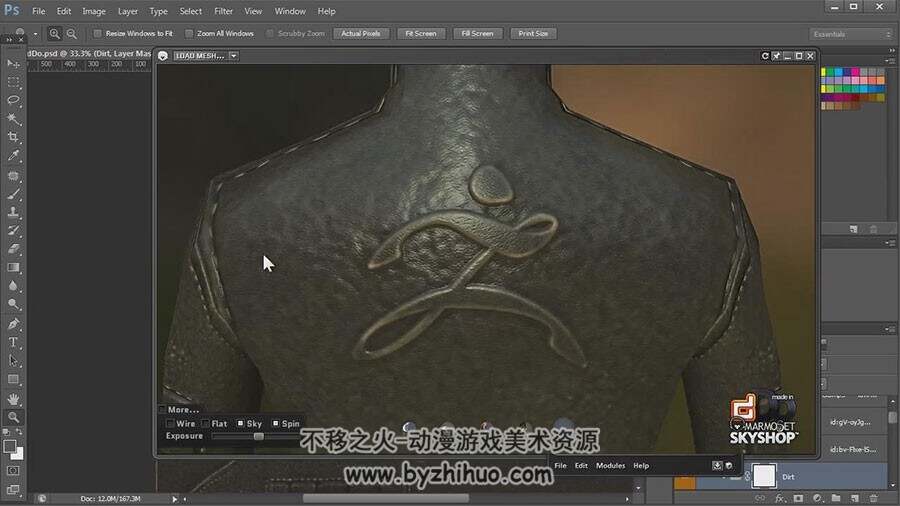Select the Rectangle shape tool
Screen dimensions: 900x506
tap(13, 379)
